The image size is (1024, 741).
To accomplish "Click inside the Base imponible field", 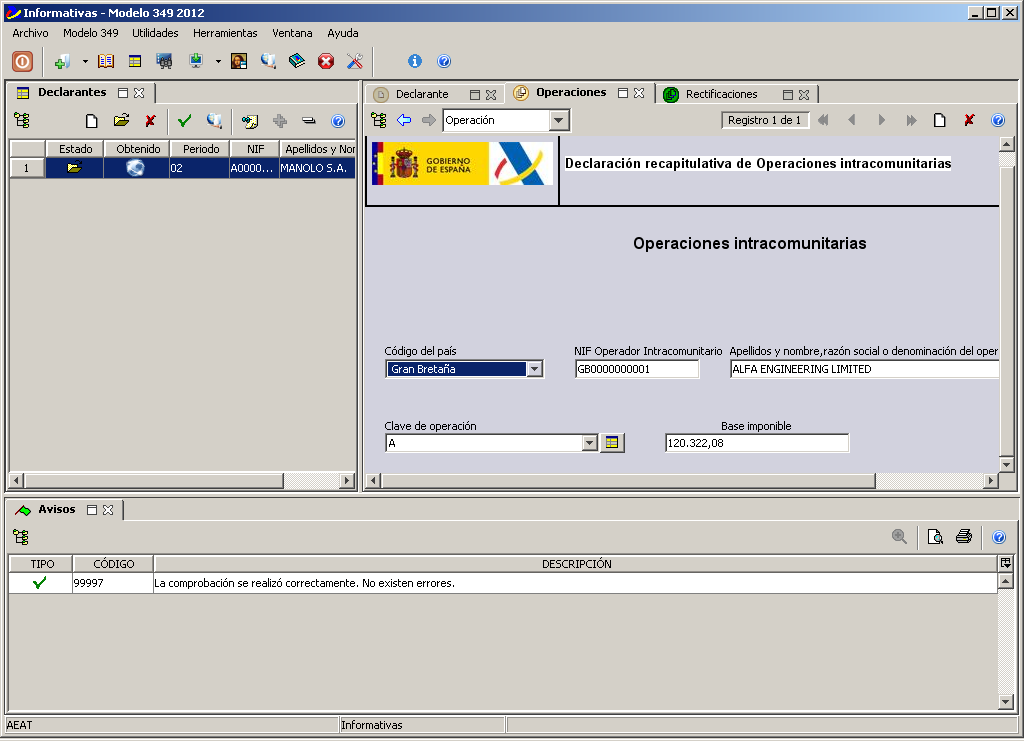I will pos(756,442).
